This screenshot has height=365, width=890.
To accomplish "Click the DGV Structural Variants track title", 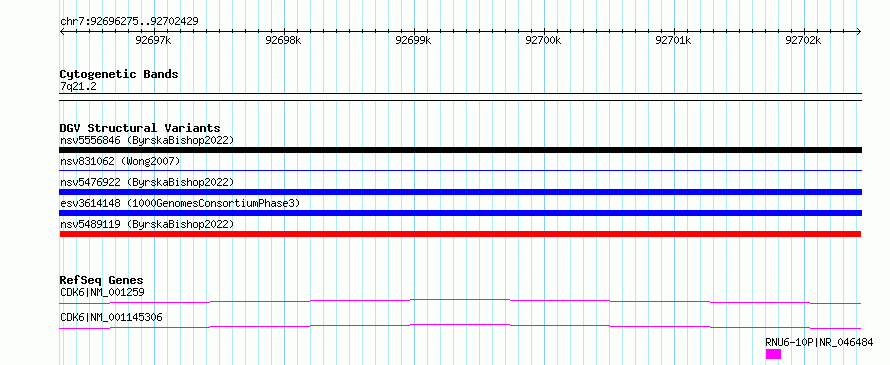I will (140, 128).
